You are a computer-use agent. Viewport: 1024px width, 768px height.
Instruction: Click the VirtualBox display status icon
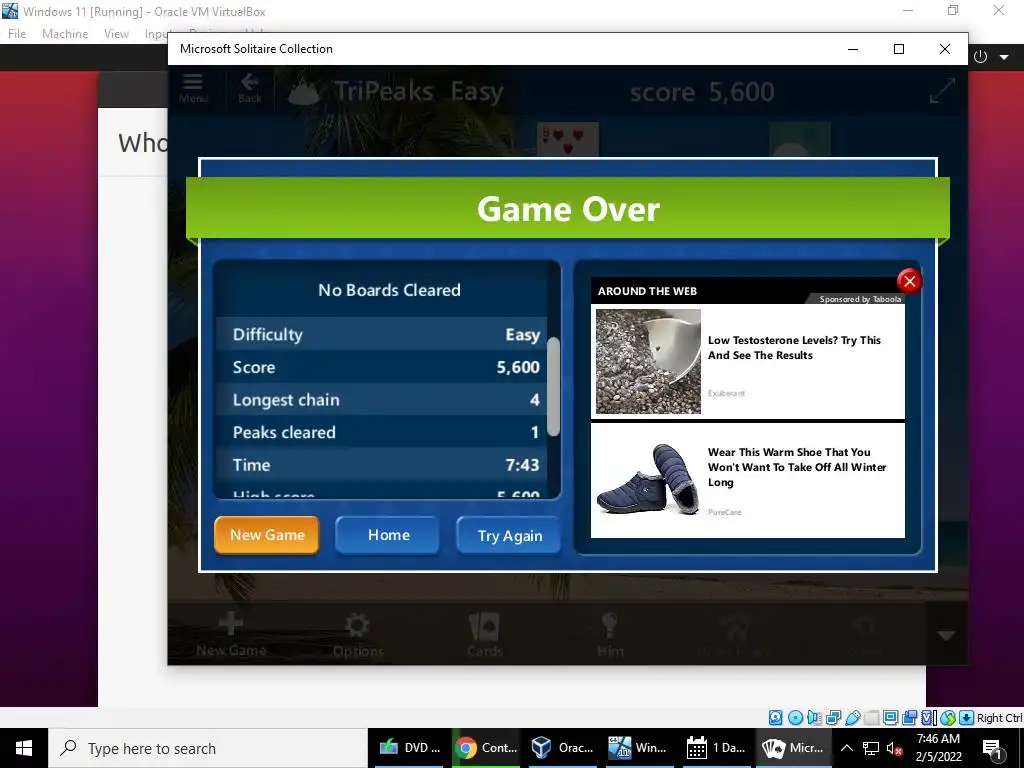(890, 718)
